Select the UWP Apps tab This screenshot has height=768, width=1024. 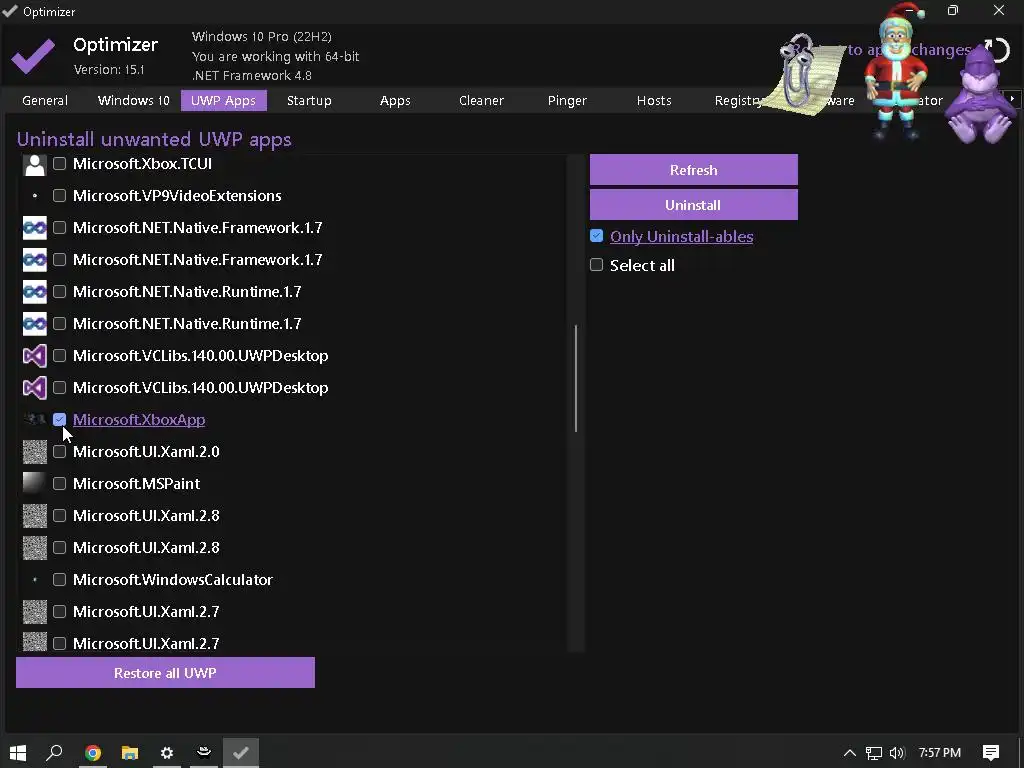click(223, 101)
